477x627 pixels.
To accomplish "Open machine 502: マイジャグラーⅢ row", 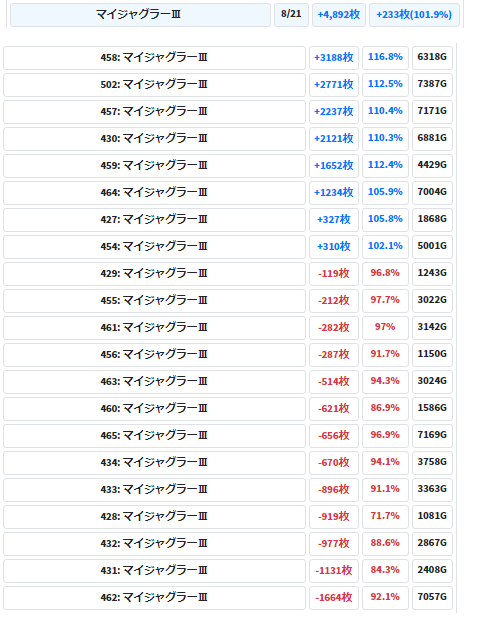I will (154, 85).
